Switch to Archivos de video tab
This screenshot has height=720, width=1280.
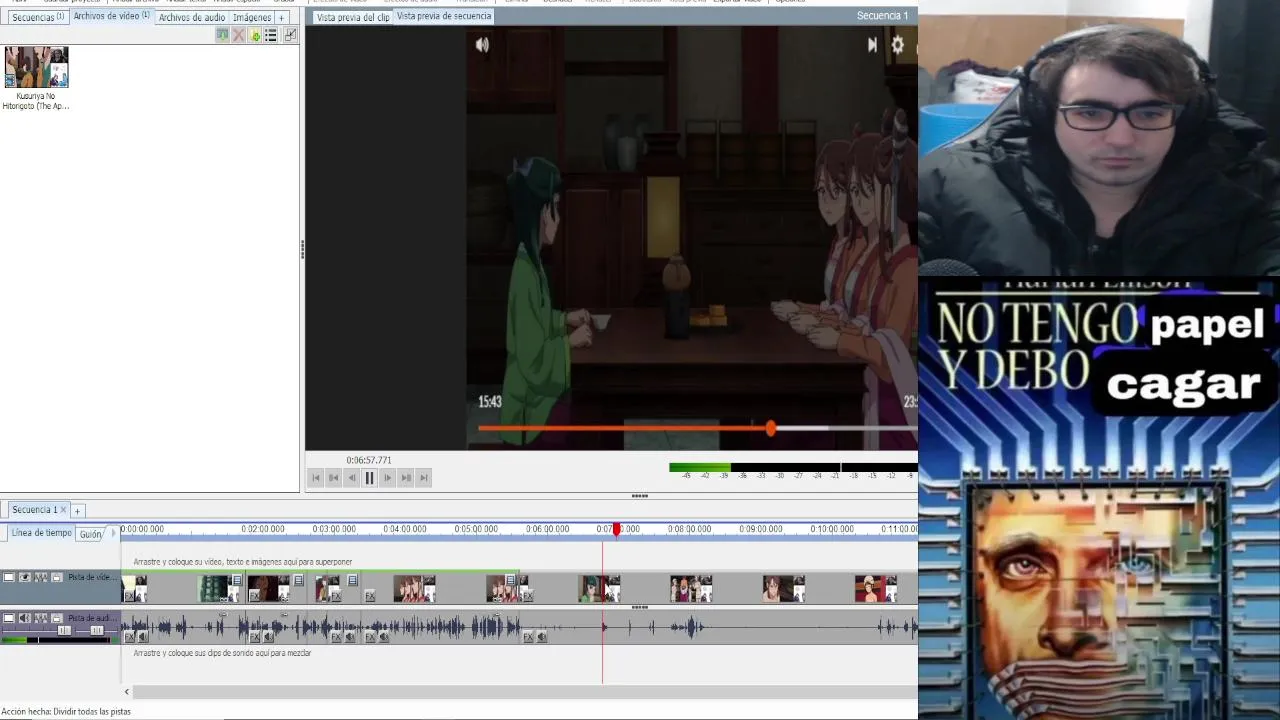tap(111, 16)
